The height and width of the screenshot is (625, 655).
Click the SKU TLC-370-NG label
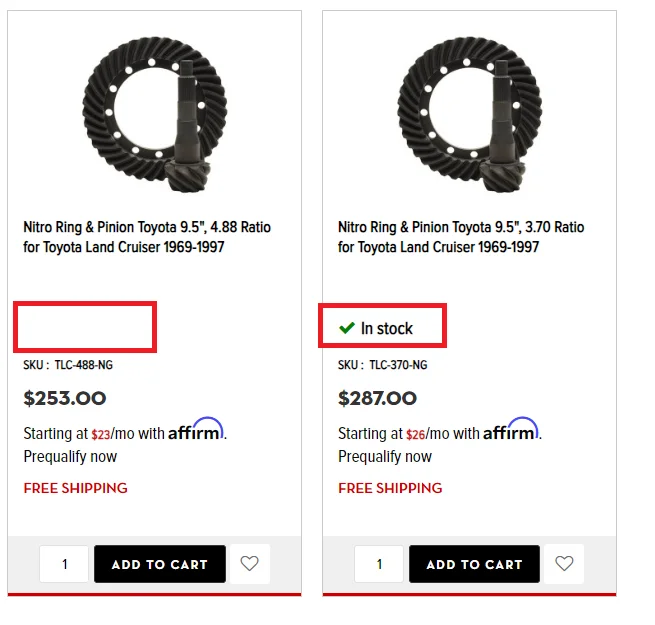(x=382, y=365)
